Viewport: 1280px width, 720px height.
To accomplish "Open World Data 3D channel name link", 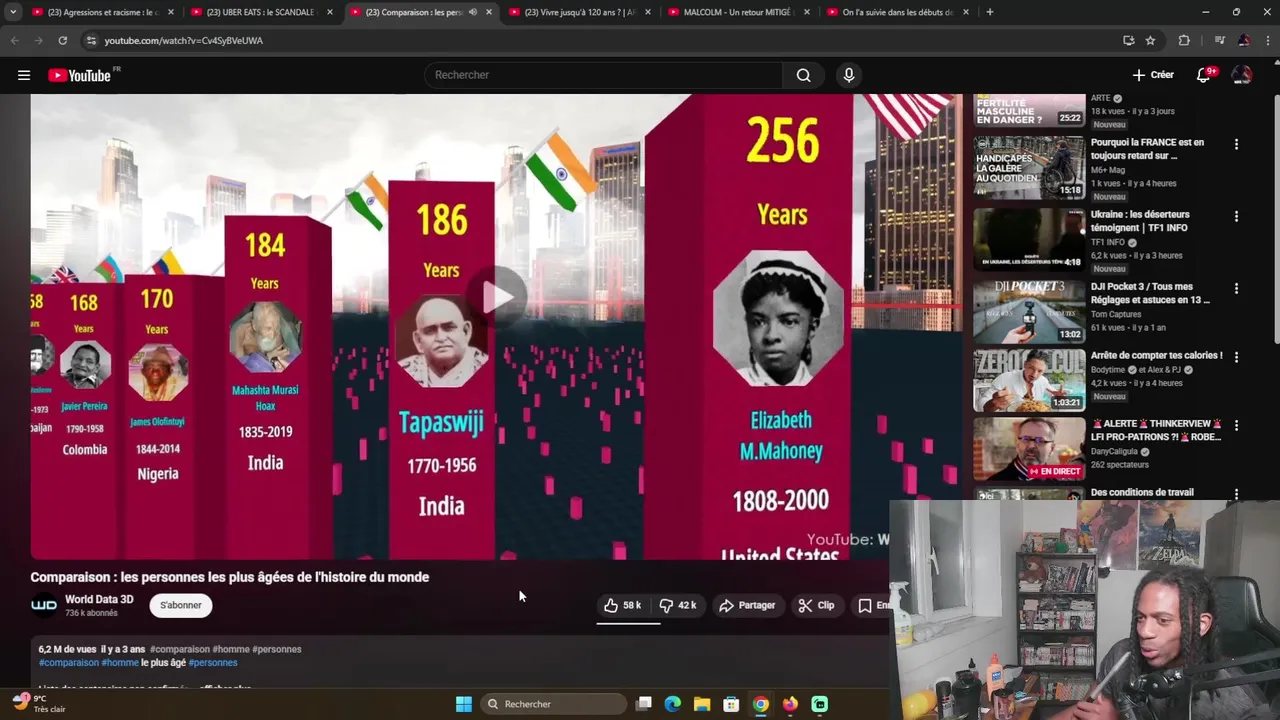I will [x=99, y=599].
